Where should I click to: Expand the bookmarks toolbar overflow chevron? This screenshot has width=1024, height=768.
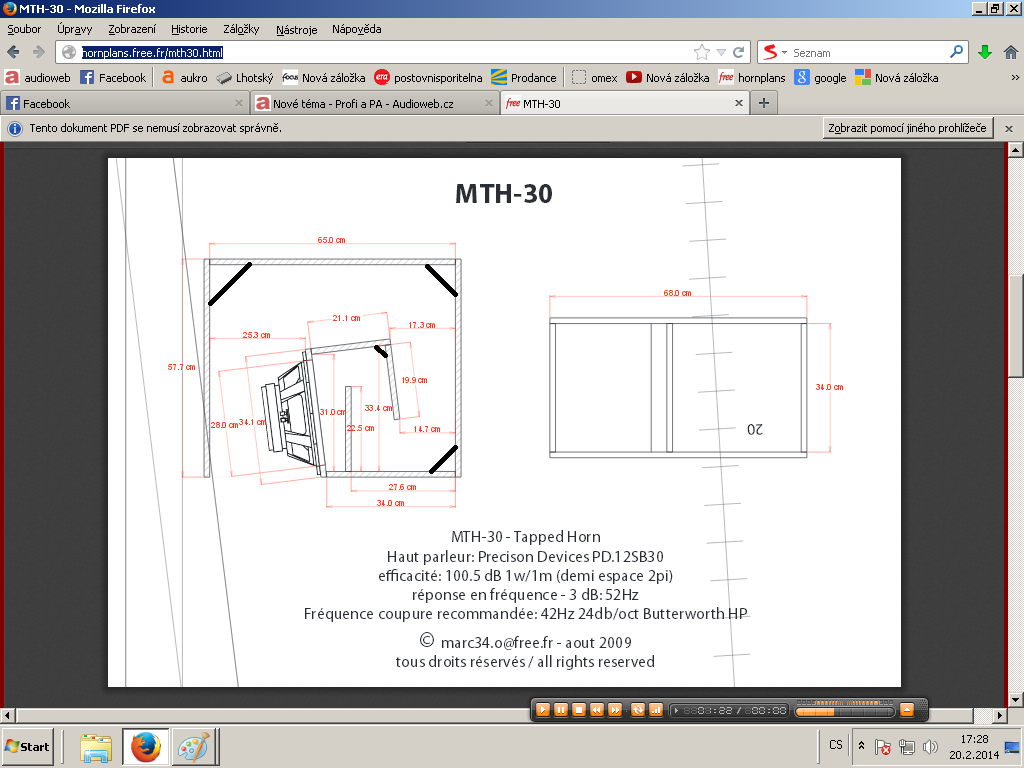point(1015,77)
